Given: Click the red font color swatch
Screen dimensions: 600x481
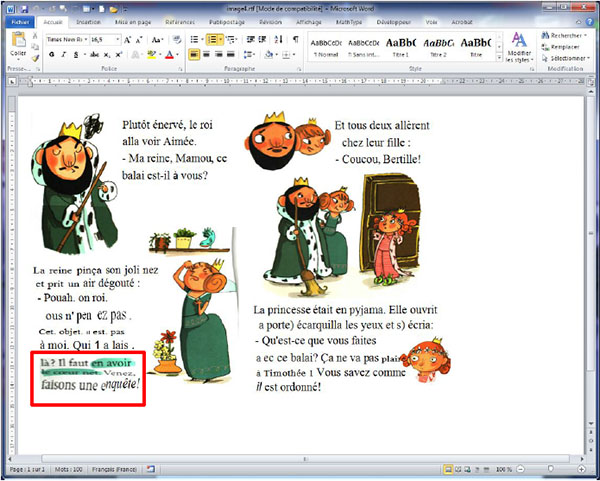Looking at the screenshot, I should pos(170,54).
